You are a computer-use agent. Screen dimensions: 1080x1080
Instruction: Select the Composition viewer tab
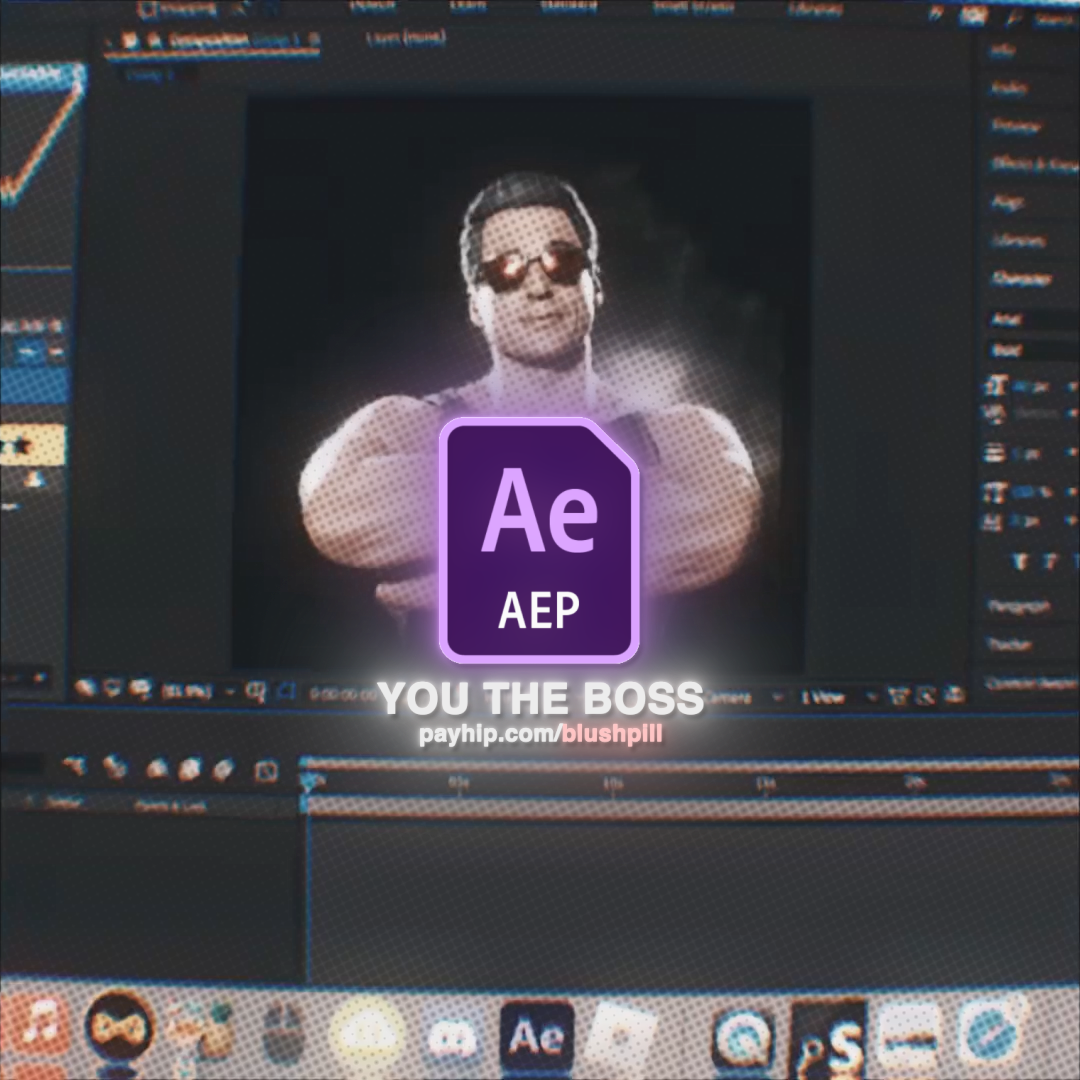click(212, 40)
